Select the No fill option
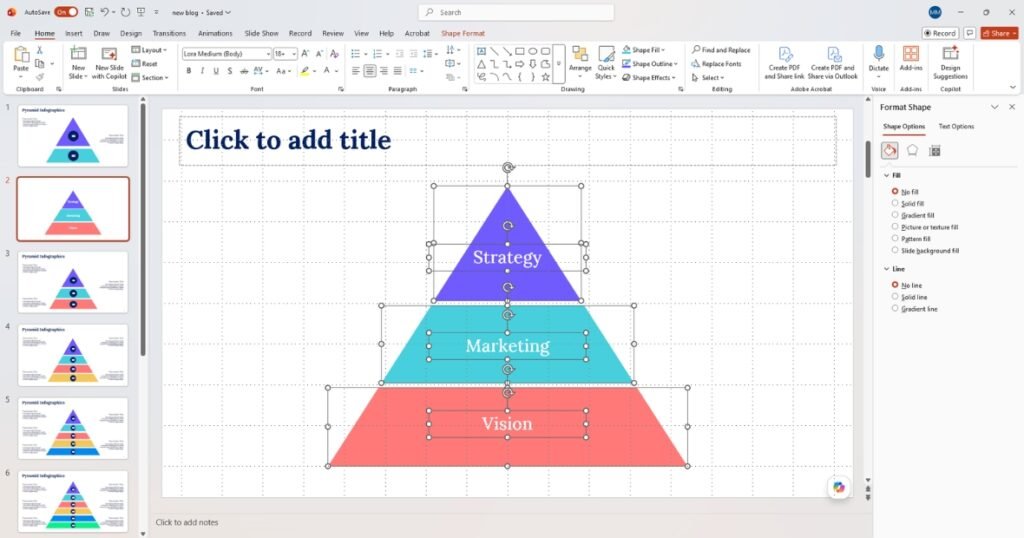The height and width of the screenshot is (538, 1024). pos(905,191)
